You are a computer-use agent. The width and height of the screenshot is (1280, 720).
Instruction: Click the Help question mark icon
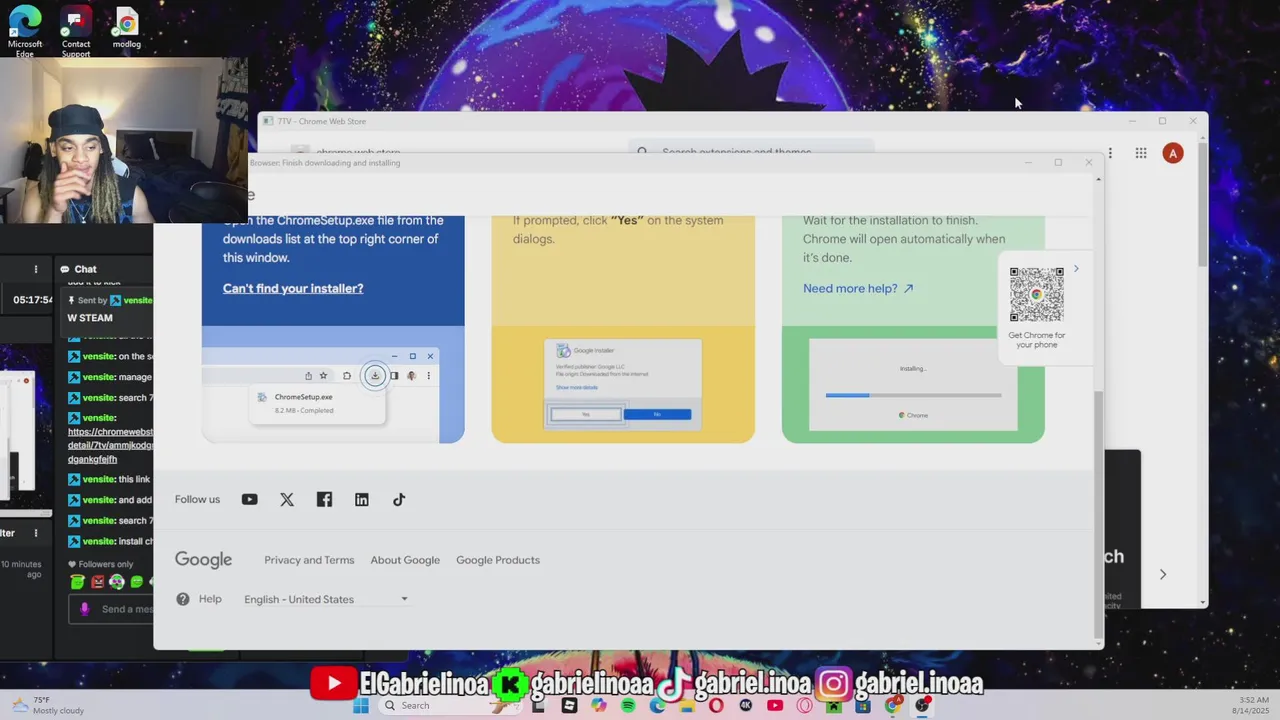coord(182,599)
